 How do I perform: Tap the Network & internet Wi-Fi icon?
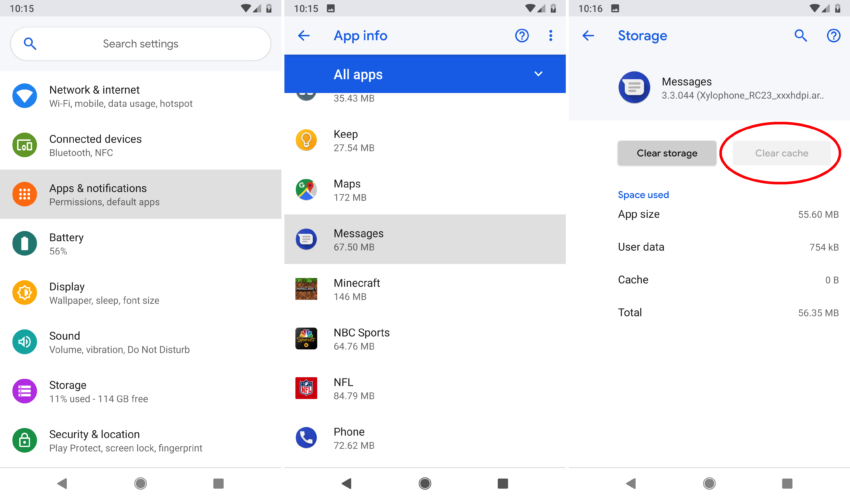tap(24, 96)
